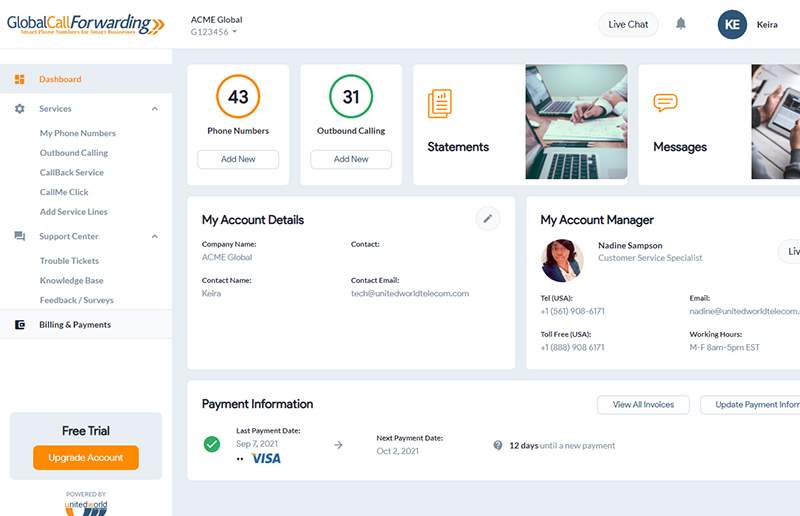Click the green payment checkmark icon
The image size is (800, 516).
coord(212,444)
